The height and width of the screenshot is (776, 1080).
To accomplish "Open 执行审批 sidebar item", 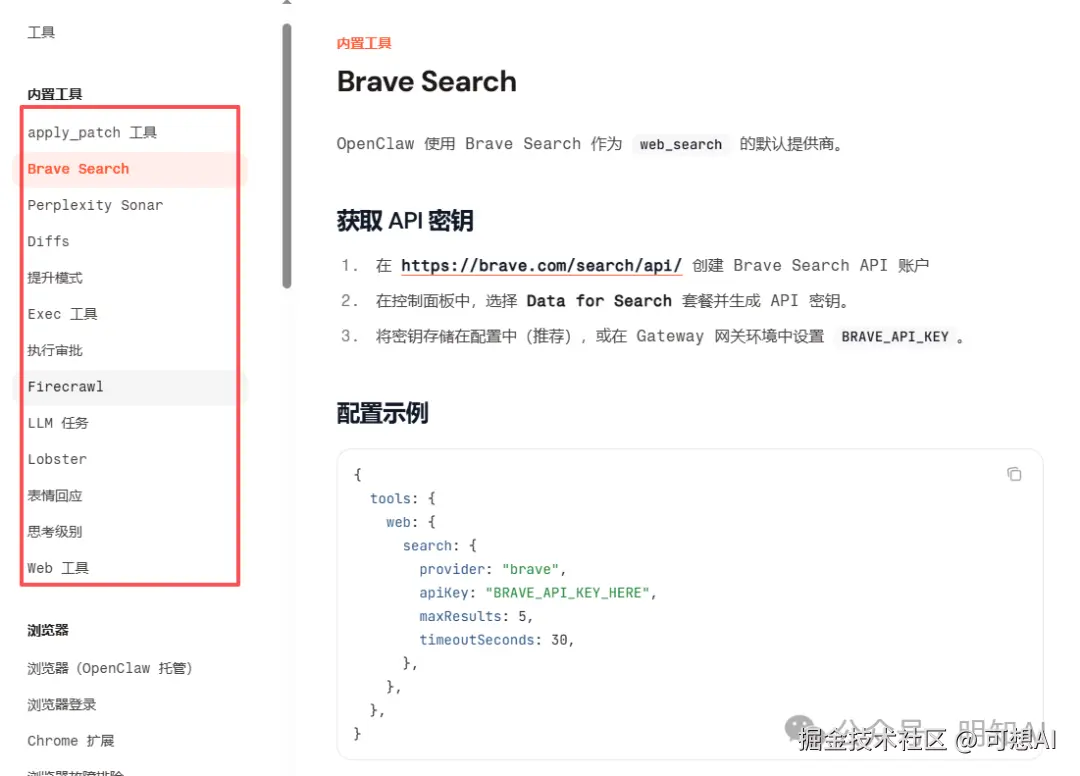I will (55, 350).
